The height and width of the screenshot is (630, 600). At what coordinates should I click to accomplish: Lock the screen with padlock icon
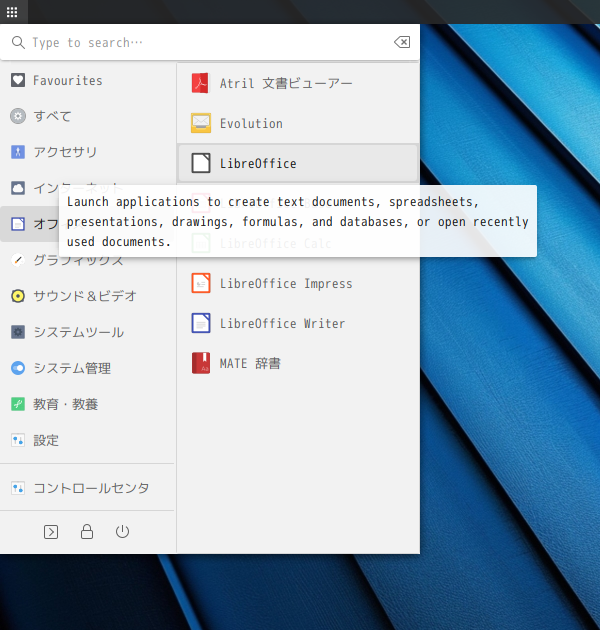click(87, 532)
